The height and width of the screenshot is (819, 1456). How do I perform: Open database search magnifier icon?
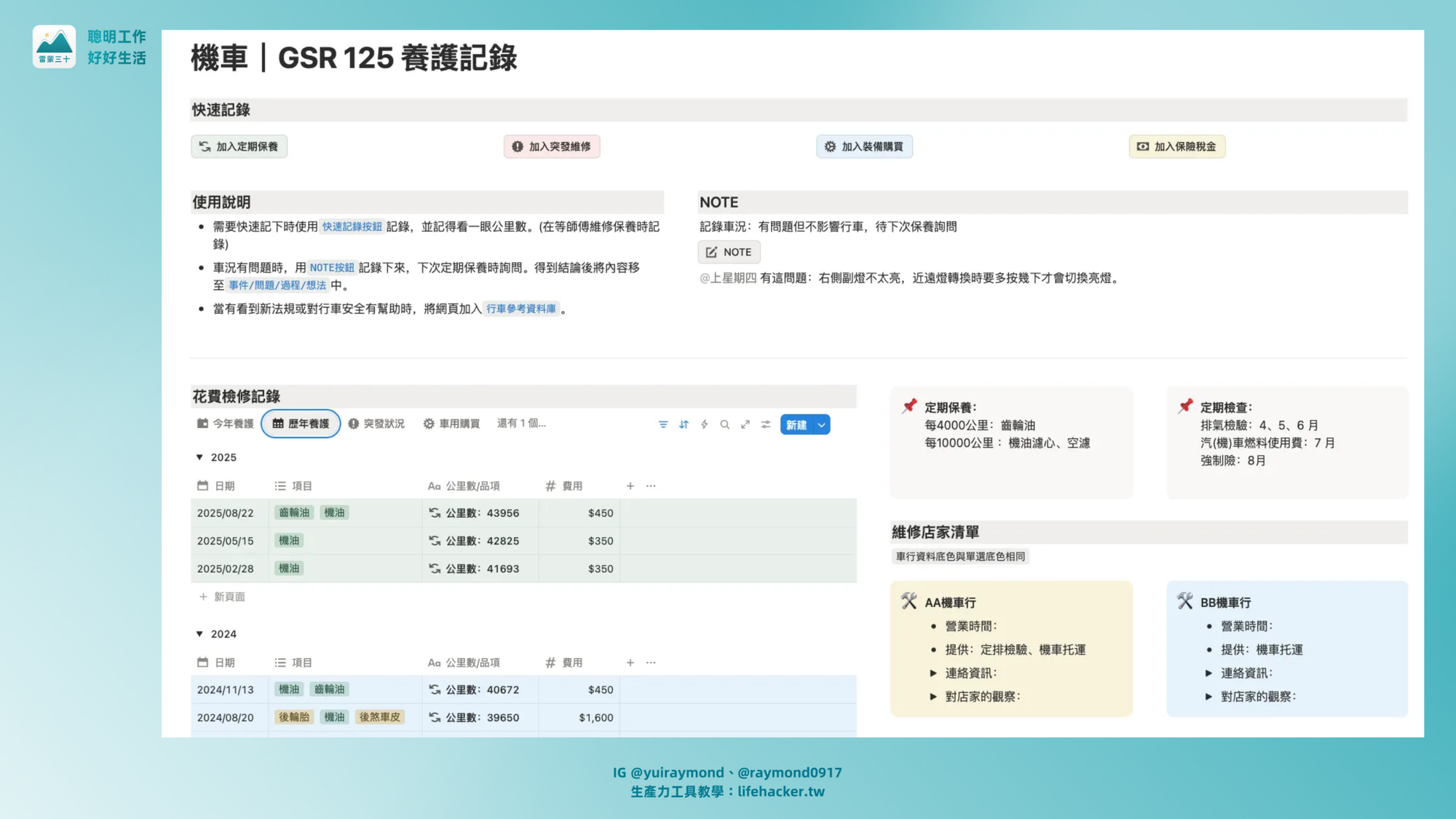click(724, 424)
